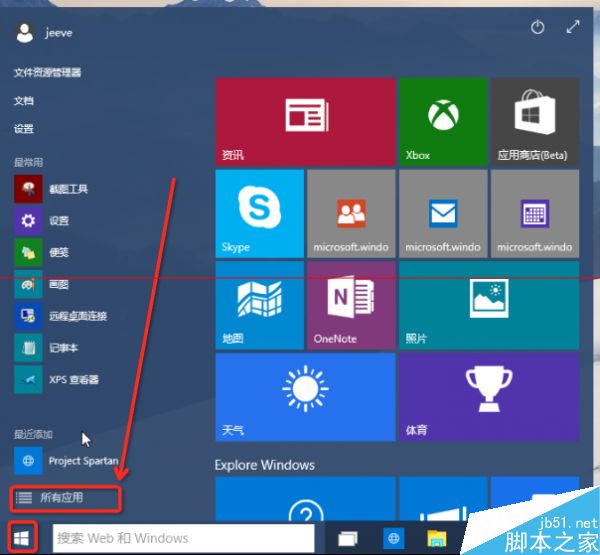600x555 pixels.
Task: Click the jeeve user avatar
Action: point(25,33)
